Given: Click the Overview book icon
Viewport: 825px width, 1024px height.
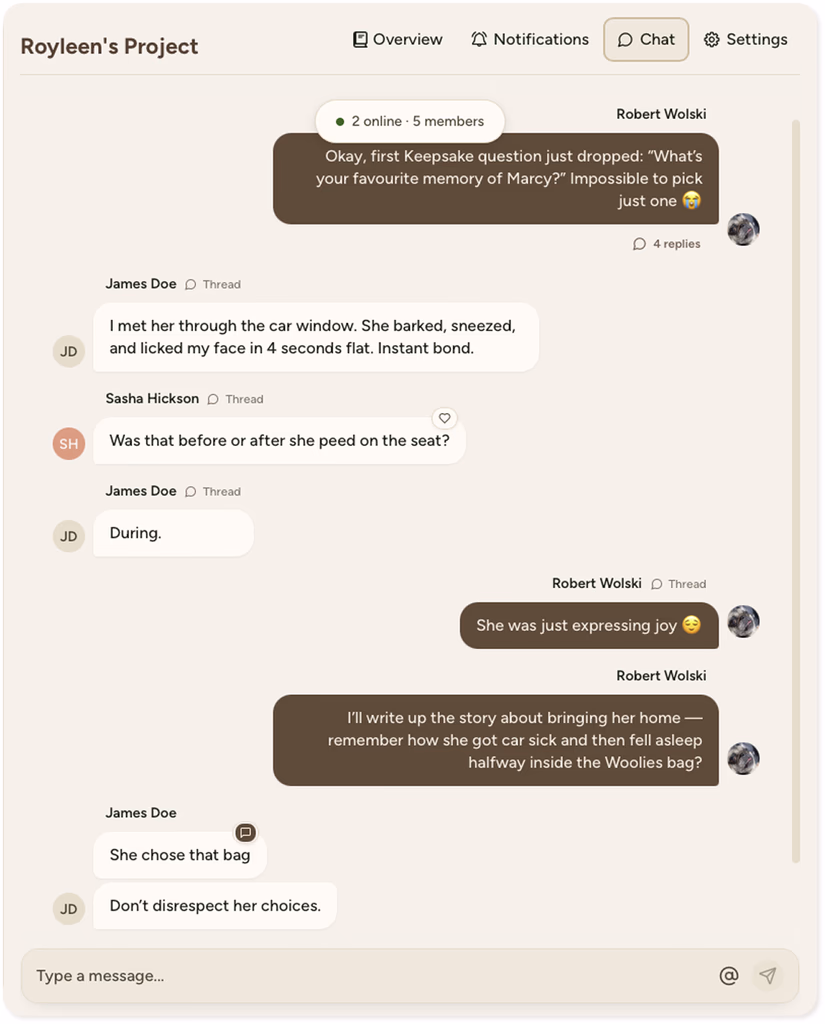Looking at the screenshot, I should (360, 39).
